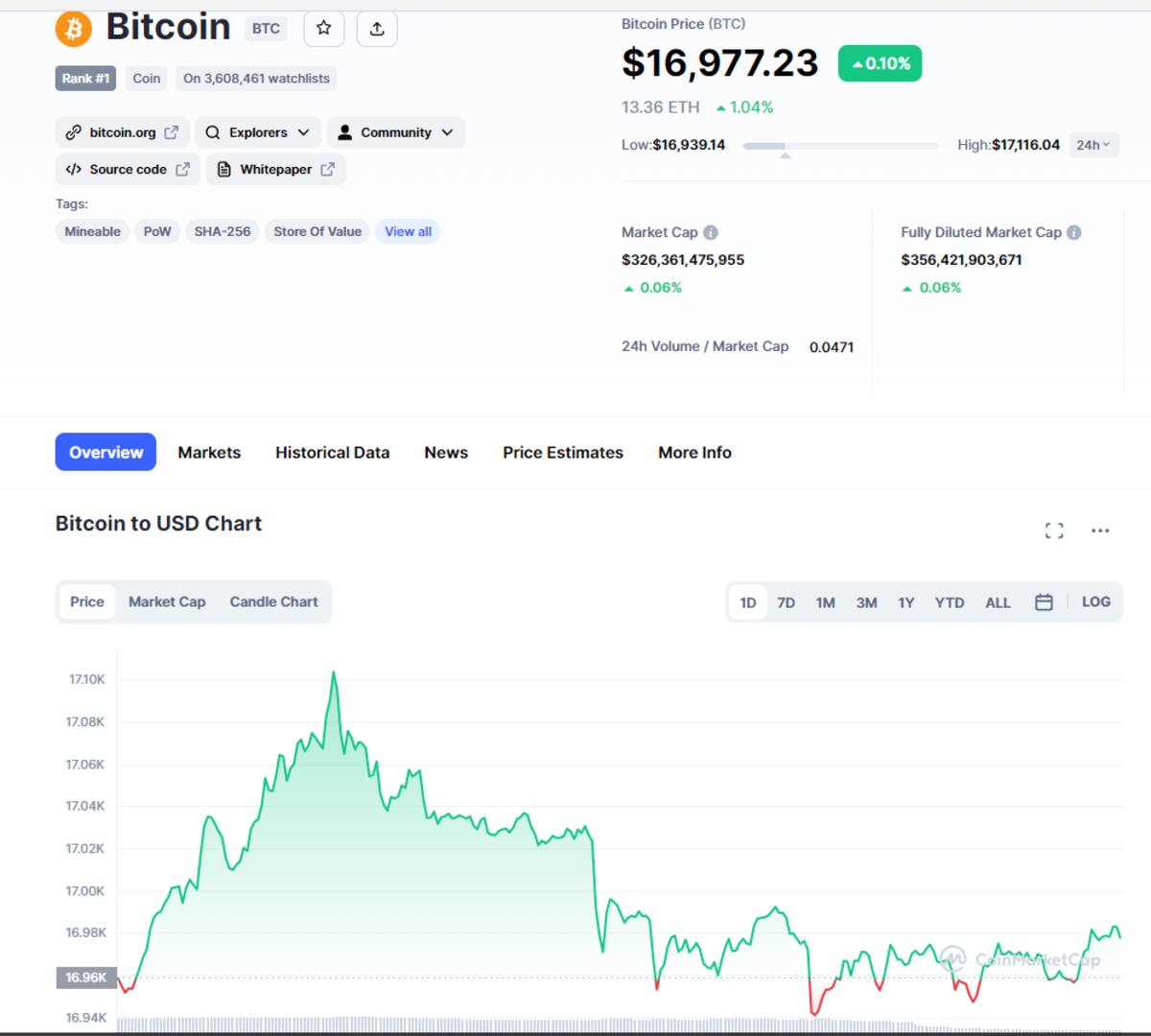Click Fully Diluted Market Cap info icon
Image resolution: width=1151 pixels, height=1036 pixels.
(x=1074, y=232)
